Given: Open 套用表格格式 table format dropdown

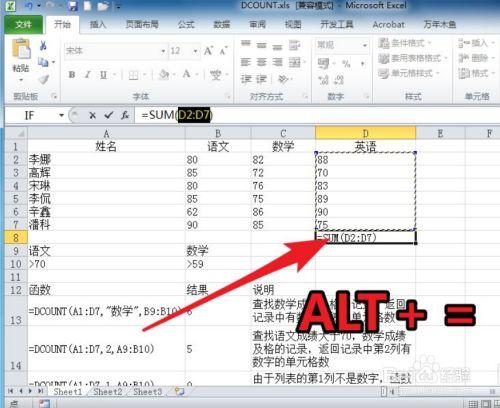Looking at the screenshot, I should pyautogui.click(x=413, y=58).
